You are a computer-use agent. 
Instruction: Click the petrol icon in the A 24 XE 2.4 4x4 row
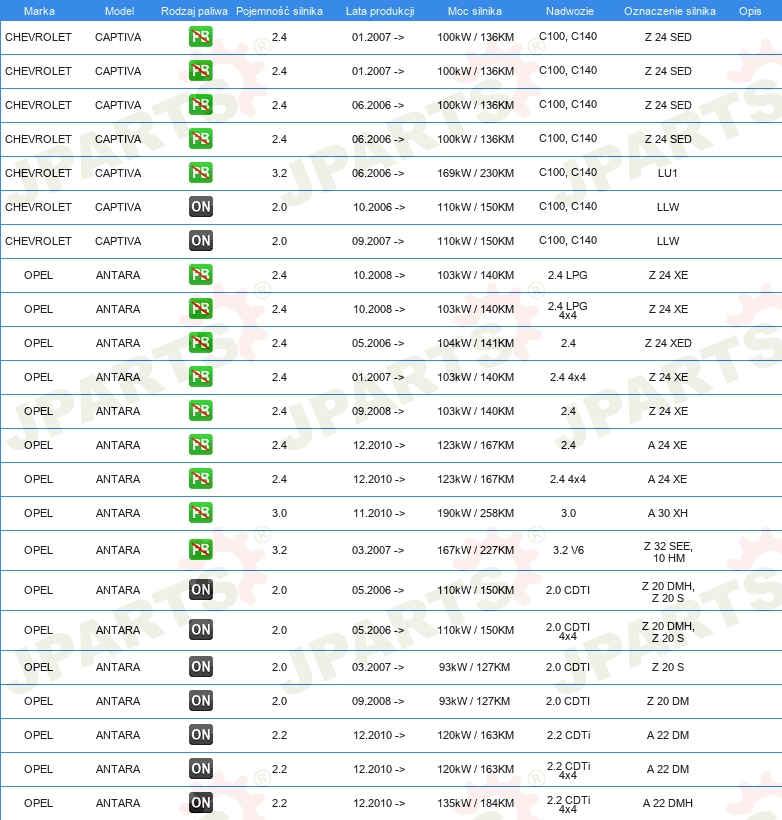point(201,479)
